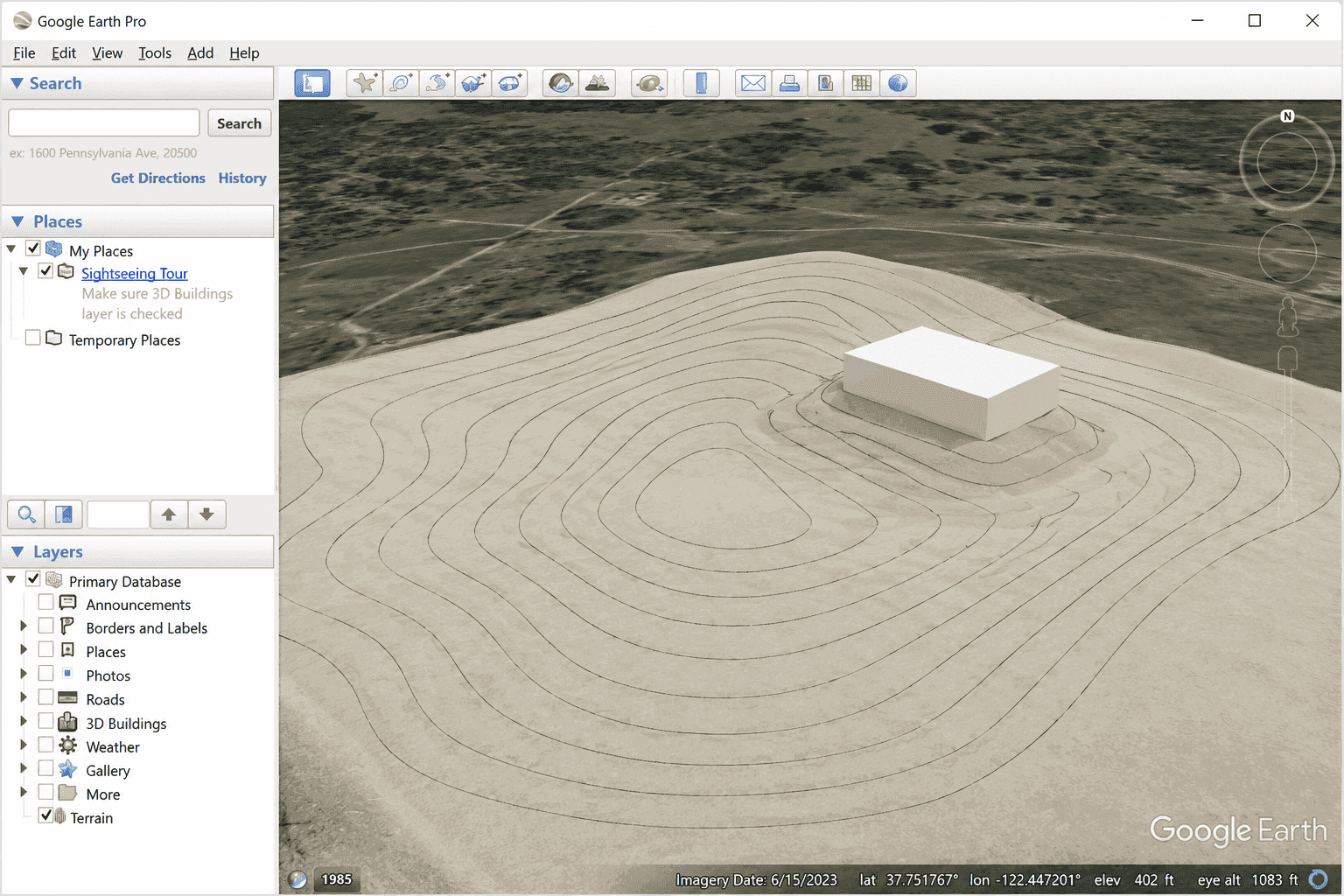
Task: Click the Search button
Action: (x=239, y=123)
